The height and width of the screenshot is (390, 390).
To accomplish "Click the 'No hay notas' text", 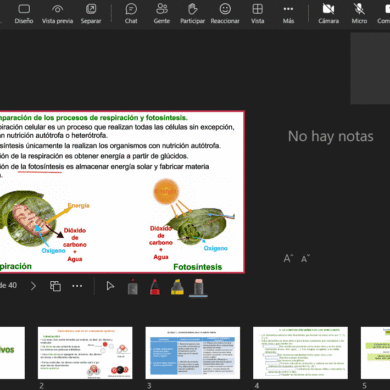I will tap(331, 136).
